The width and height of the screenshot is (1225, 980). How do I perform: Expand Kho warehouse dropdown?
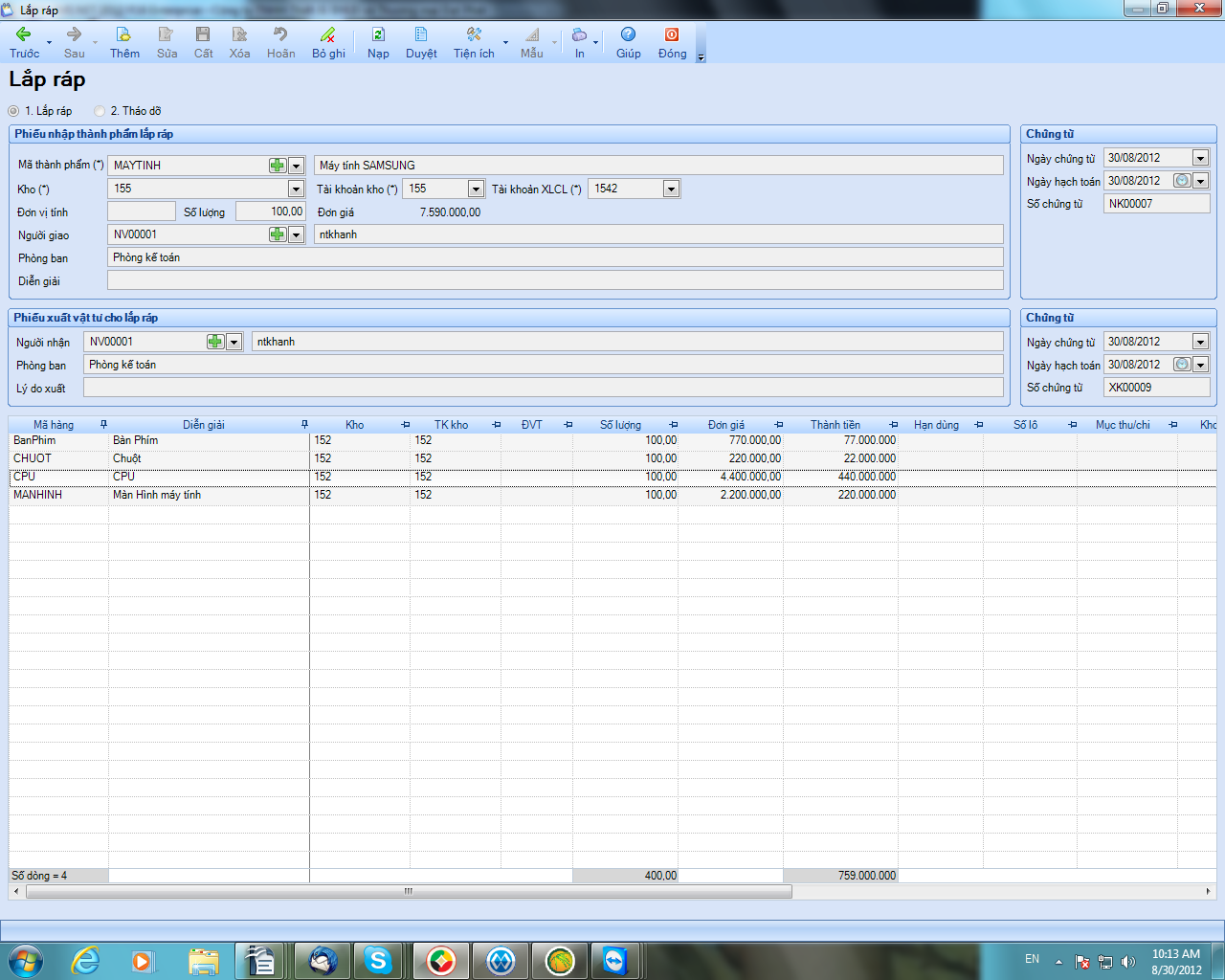[297, 189]
